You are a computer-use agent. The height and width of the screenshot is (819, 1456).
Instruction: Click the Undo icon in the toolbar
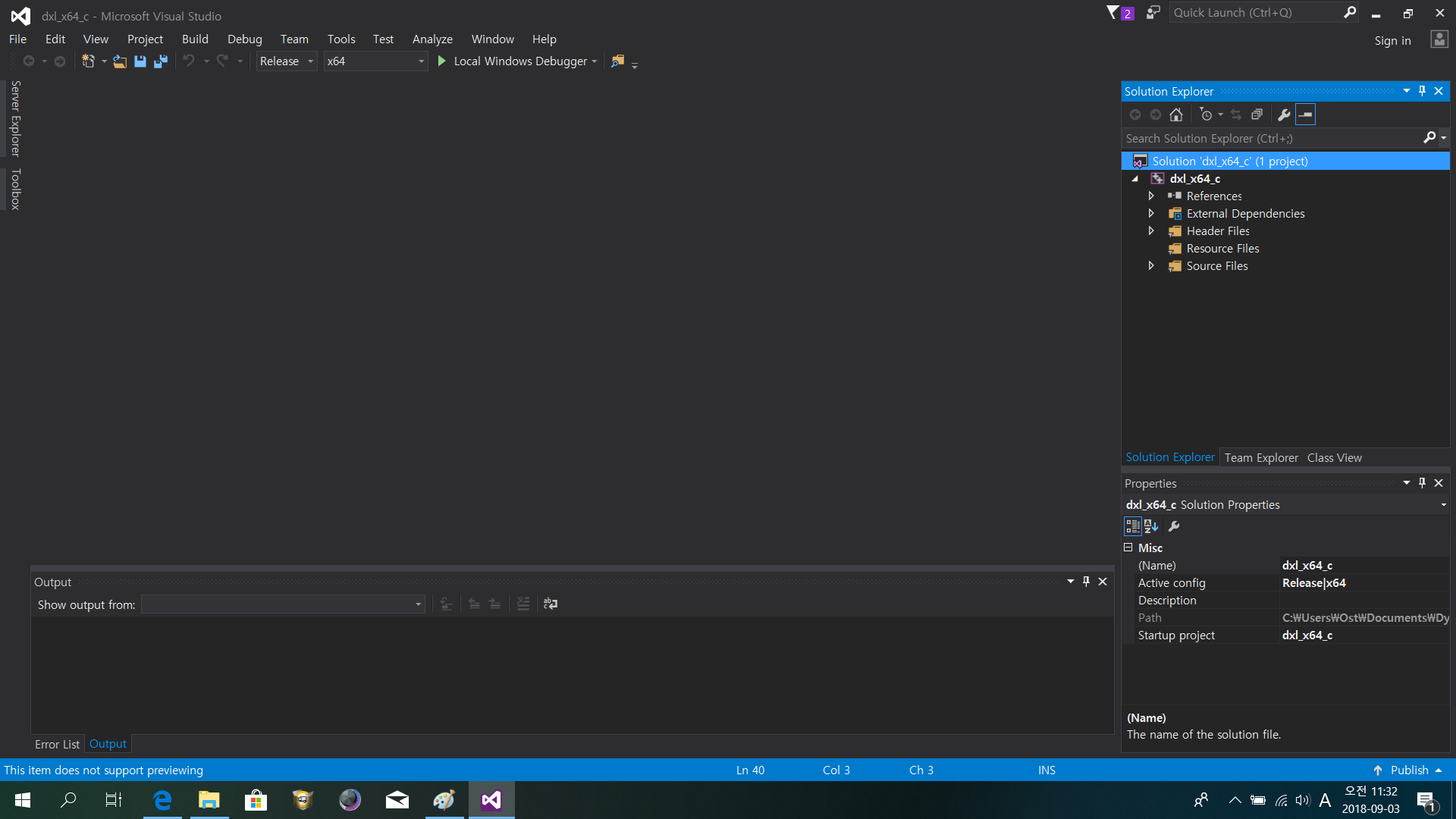pos(189,61)
